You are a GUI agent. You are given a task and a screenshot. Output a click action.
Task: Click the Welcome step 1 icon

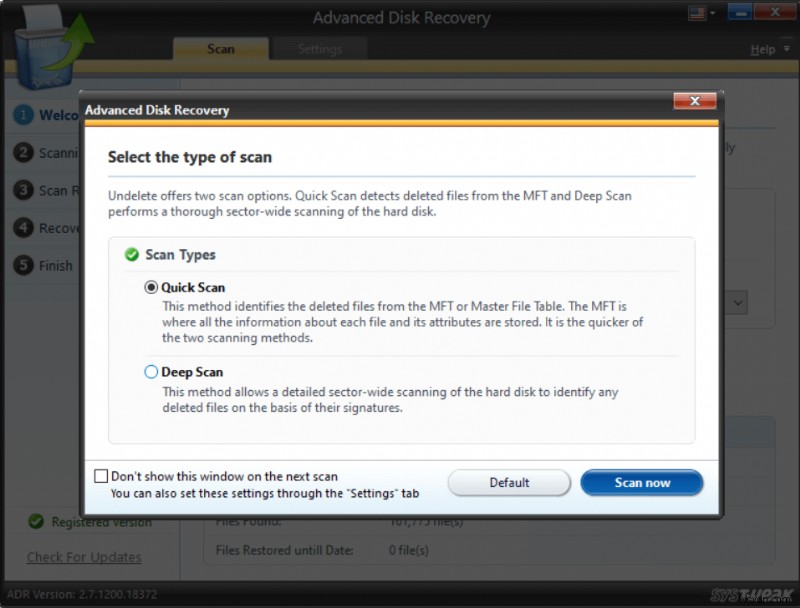pos(22,115)
